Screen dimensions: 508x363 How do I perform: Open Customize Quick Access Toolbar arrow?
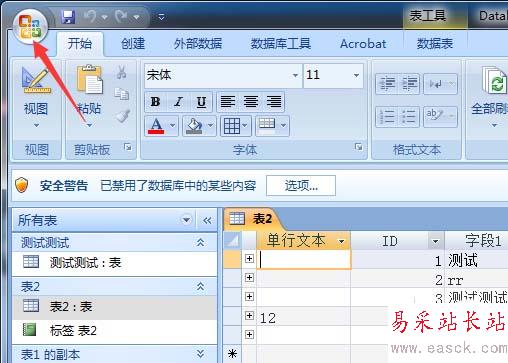(162, 17)
